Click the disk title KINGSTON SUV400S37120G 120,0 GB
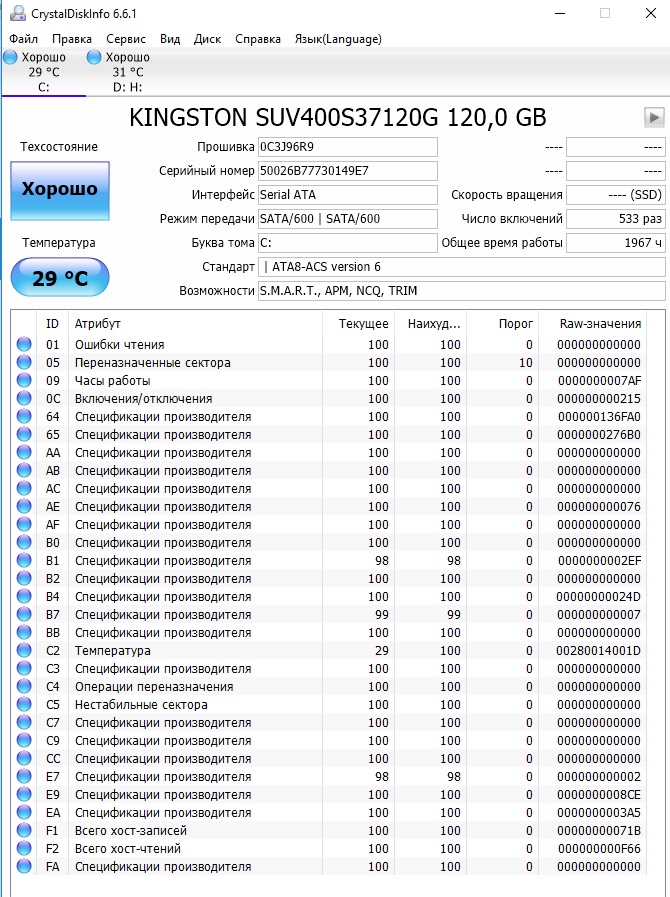This screenshot has width=670, height=897. (x=338, y=117)
